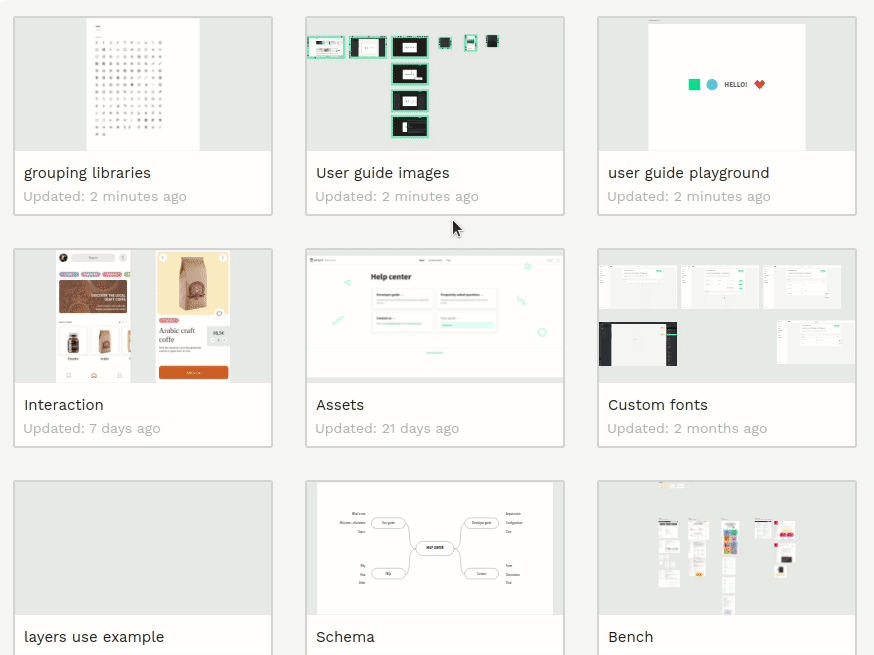Click the 'User guide images' title text

[383, 173]
